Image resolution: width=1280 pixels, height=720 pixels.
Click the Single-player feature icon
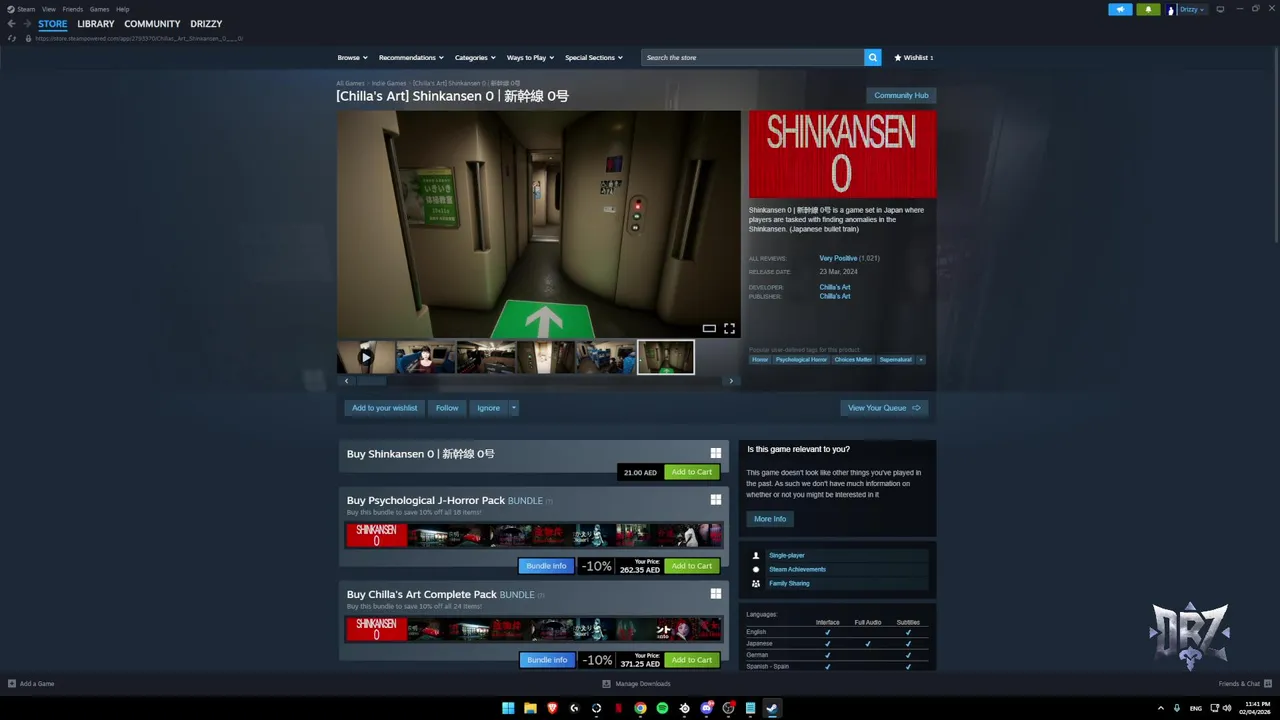tap(756, 555)
